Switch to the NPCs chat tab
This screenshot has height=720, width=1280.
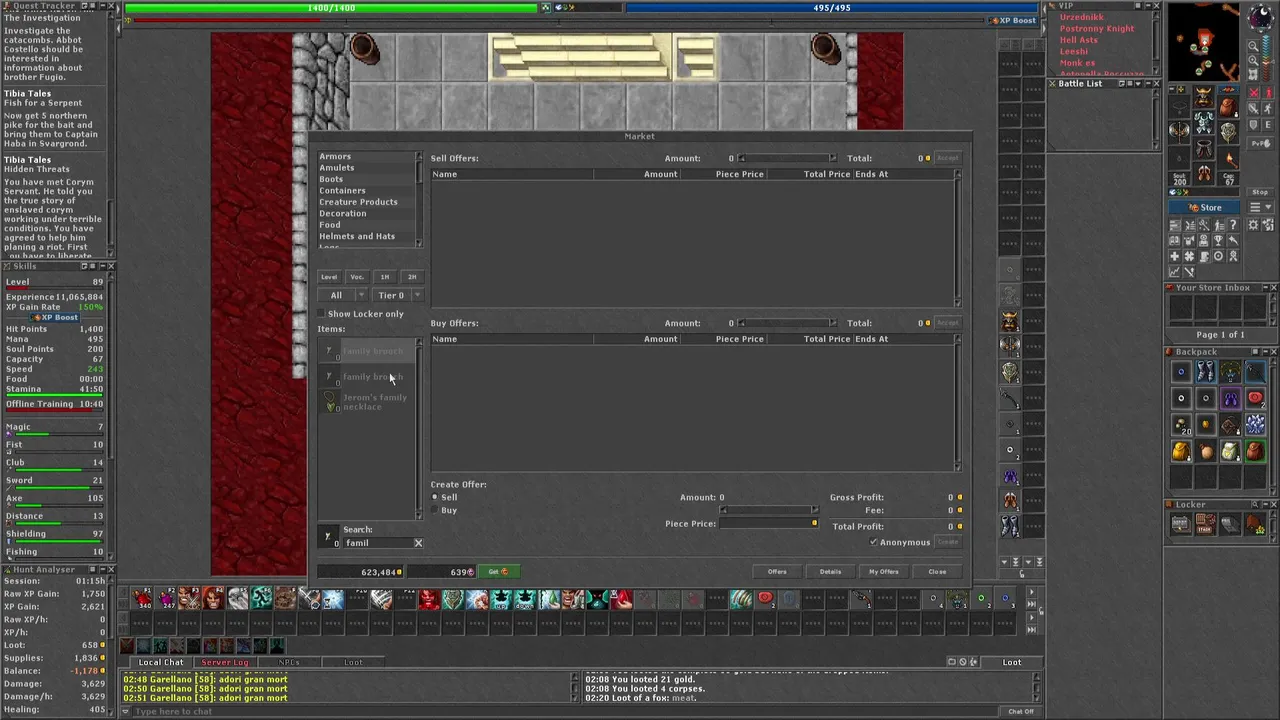289,662
